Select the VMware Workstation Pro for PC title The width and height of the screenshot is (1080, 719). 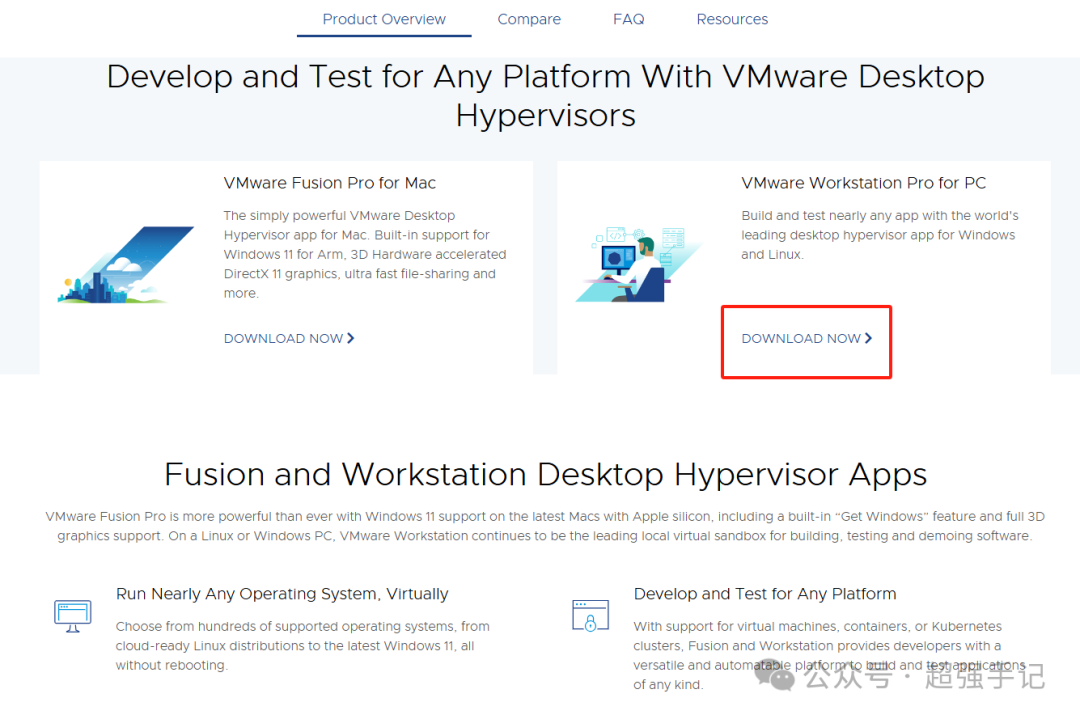pyautogui.click(x=863, y=183)
